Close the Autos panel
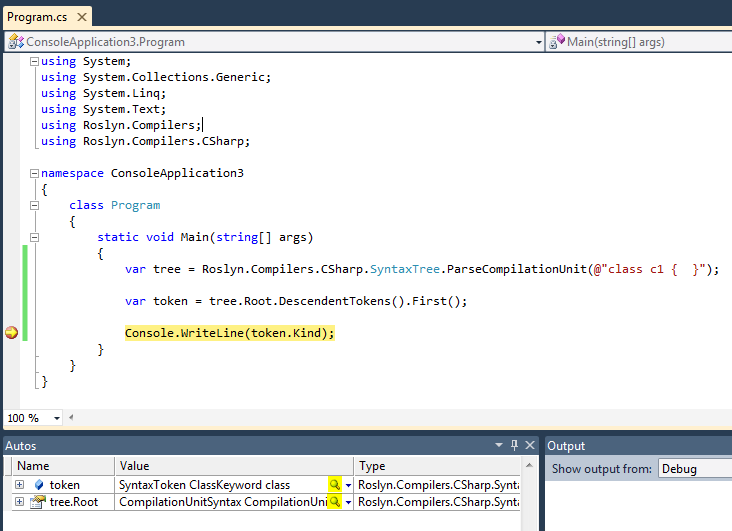This screenshot has width=732, height=531. [530, 446]
